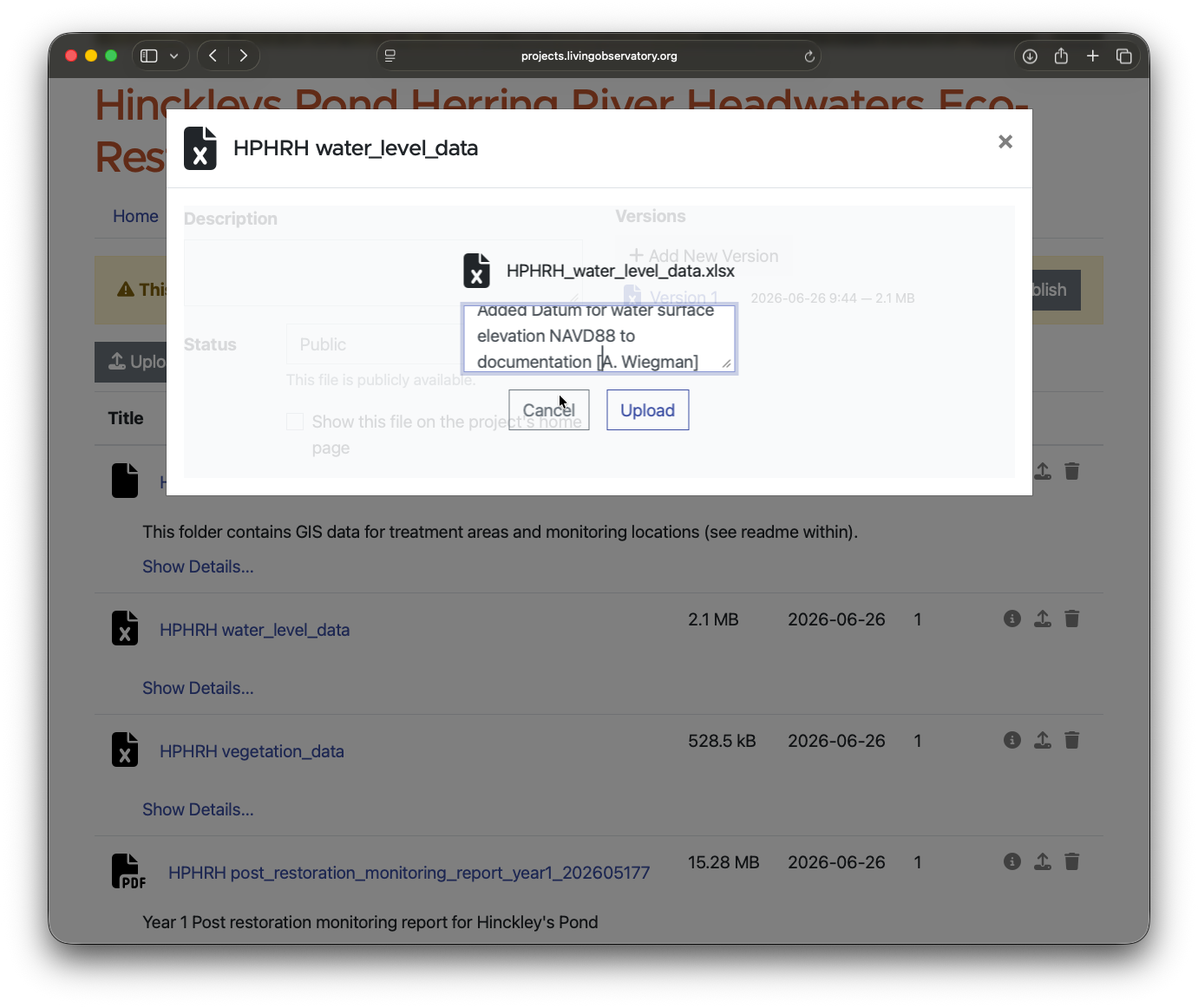This screenshot has width=1198, height=1008.
Task: Reload the page with the refresh icon
Action: [808, 56]
